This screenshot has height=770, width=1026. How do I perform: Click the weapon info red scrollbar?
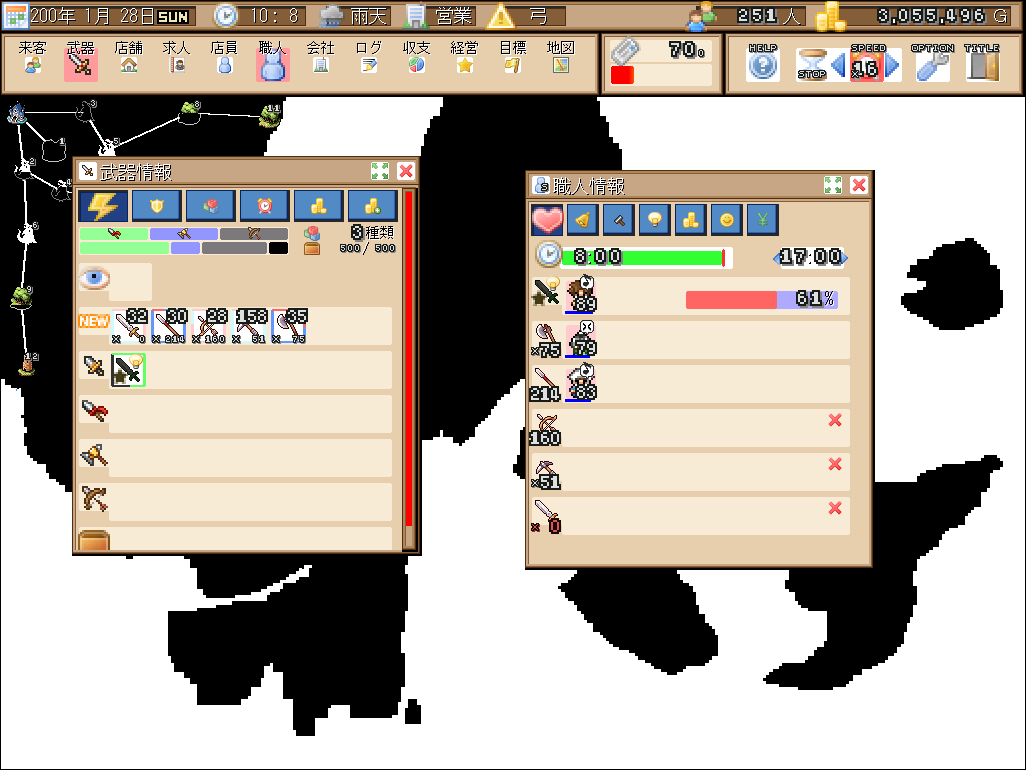[x=409, y=359]
